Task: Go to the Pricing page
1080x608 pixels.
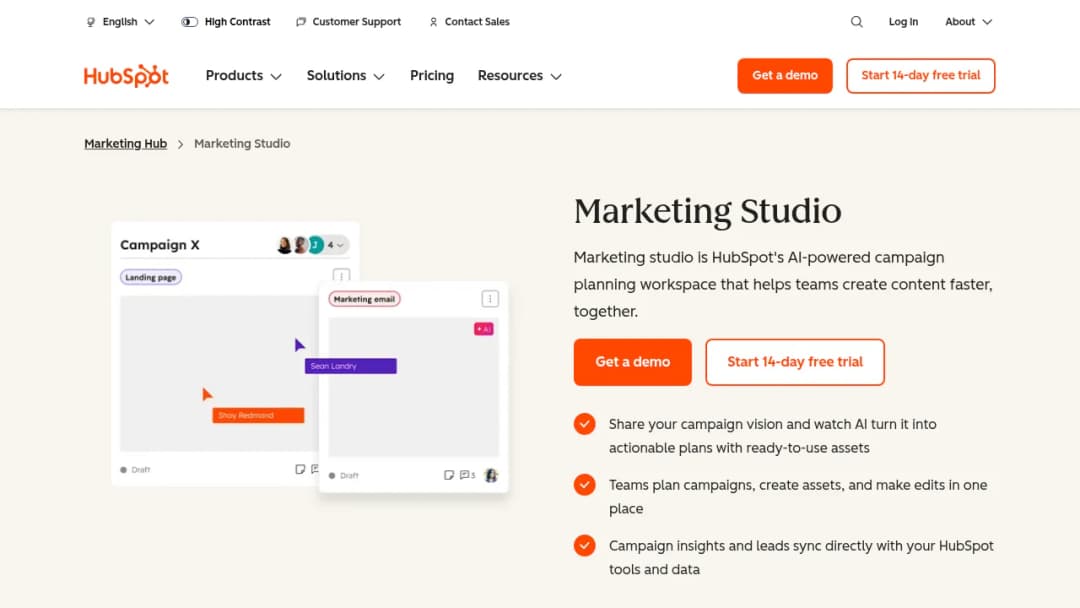Action: tap(432, 76)
